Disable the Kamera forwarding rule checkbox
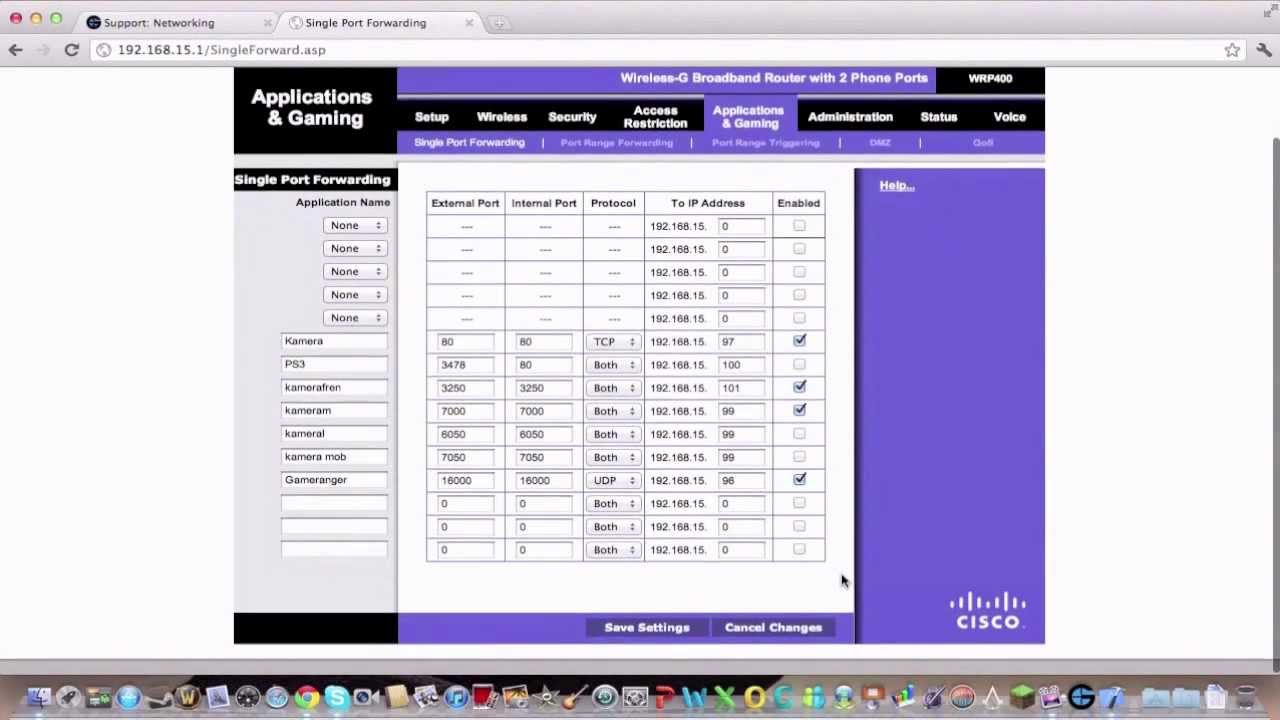 tap(799, 341)
